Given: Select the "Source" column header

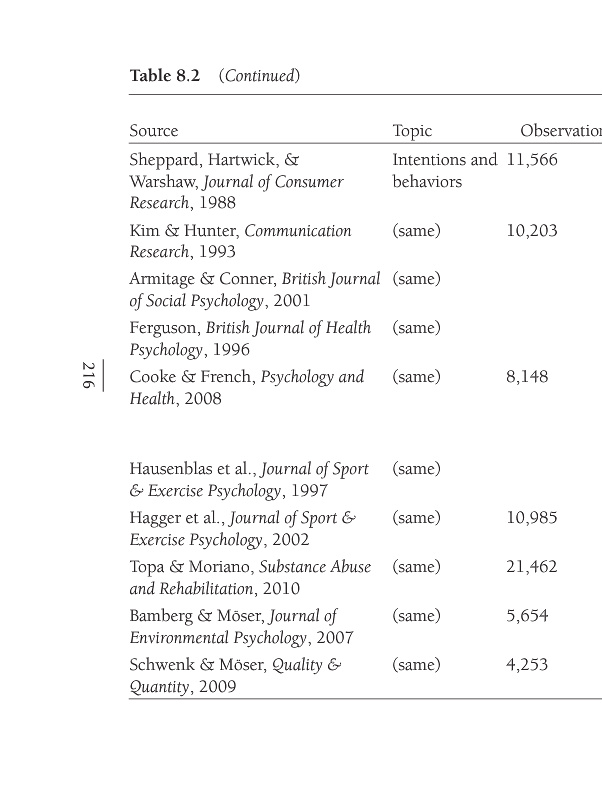Looking at the screenshot, I should [x=154, y=131].
